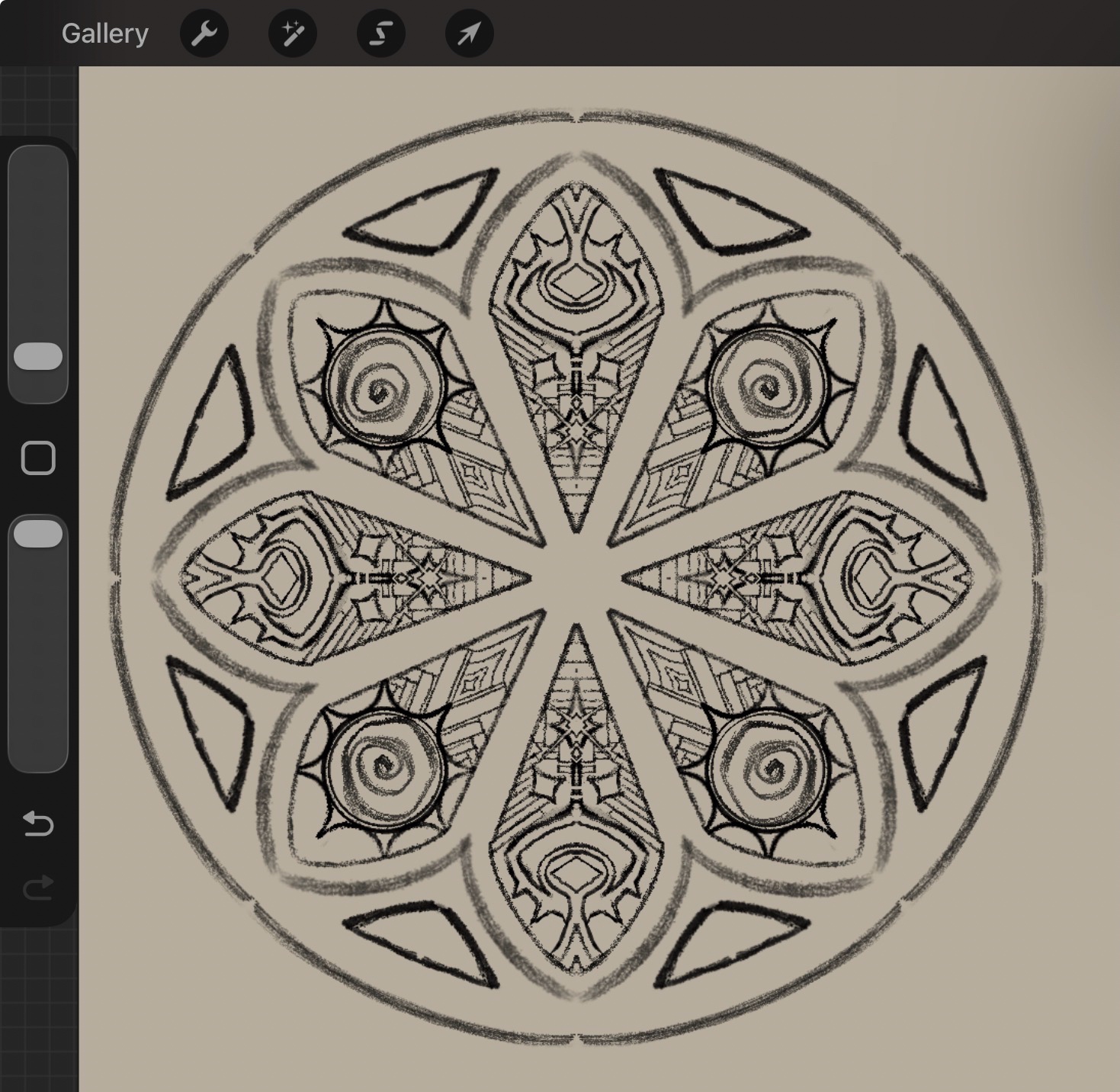Activate the Selection S-shaped tool
This screenshot has height=1092, width=1120.
(x=381, y=34)
